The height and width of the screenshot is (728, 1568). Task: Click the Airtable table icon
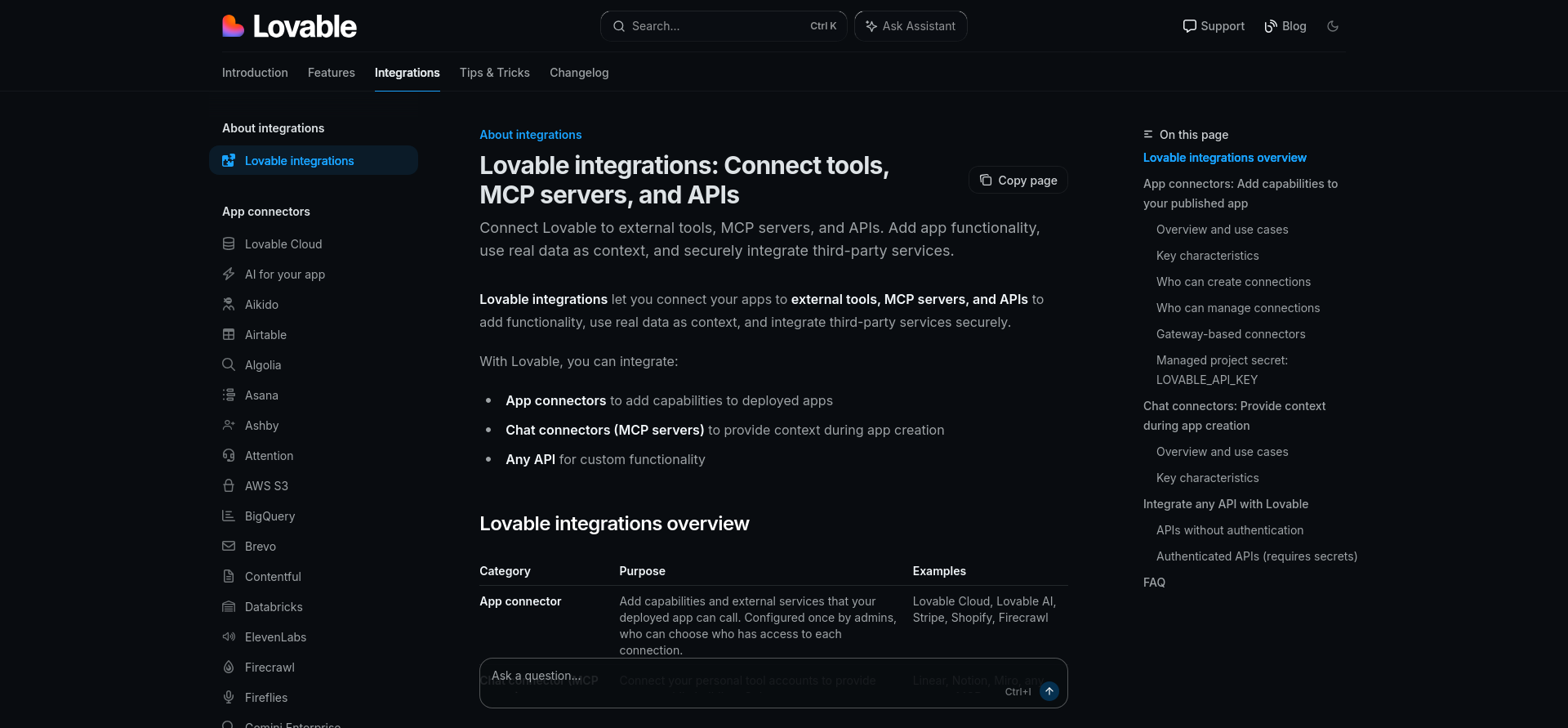(x=229, y=334)
